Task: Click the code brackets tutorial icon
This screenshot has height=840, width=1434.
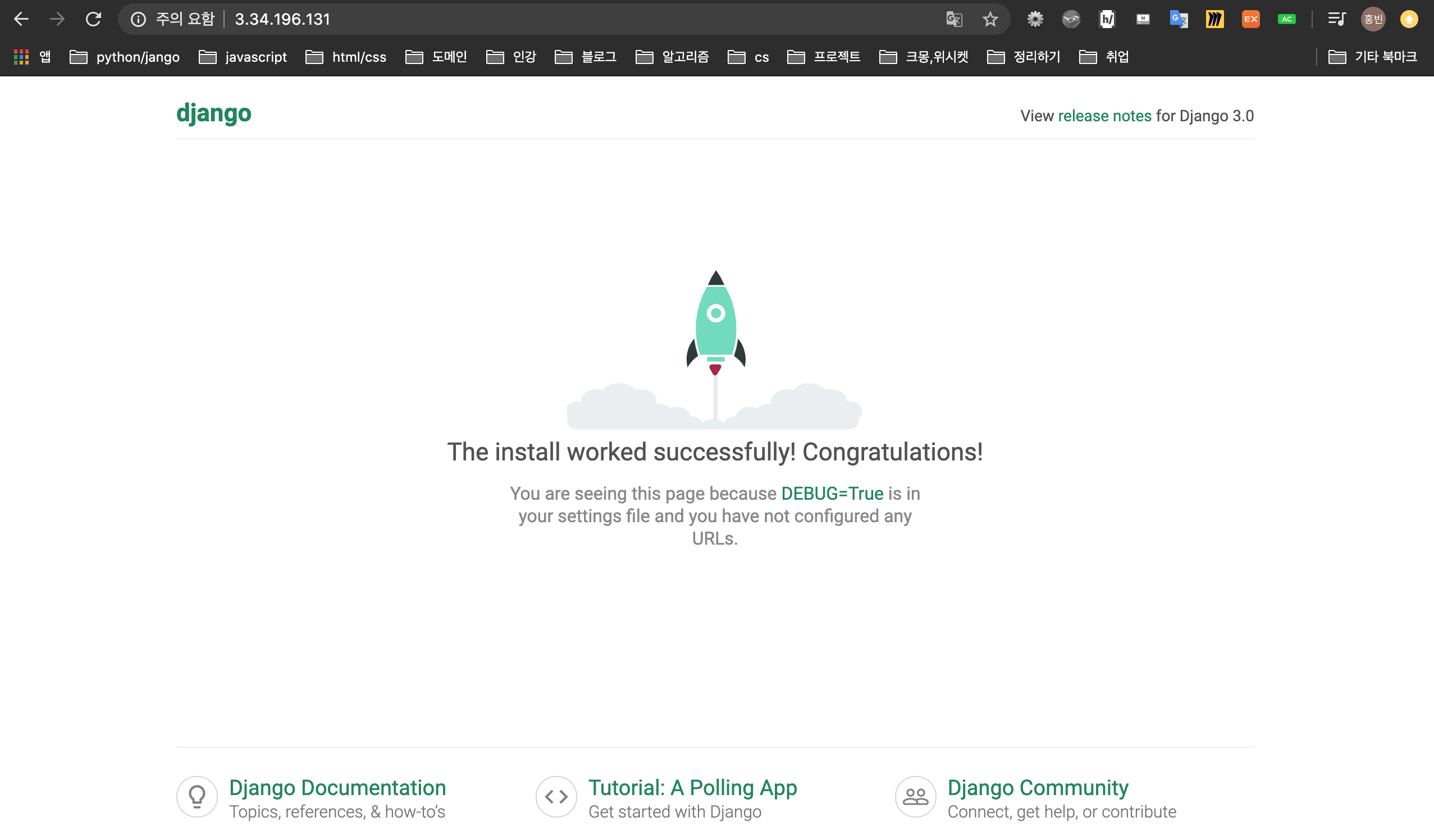Action: pyautogui.click(x=556, y=797)
